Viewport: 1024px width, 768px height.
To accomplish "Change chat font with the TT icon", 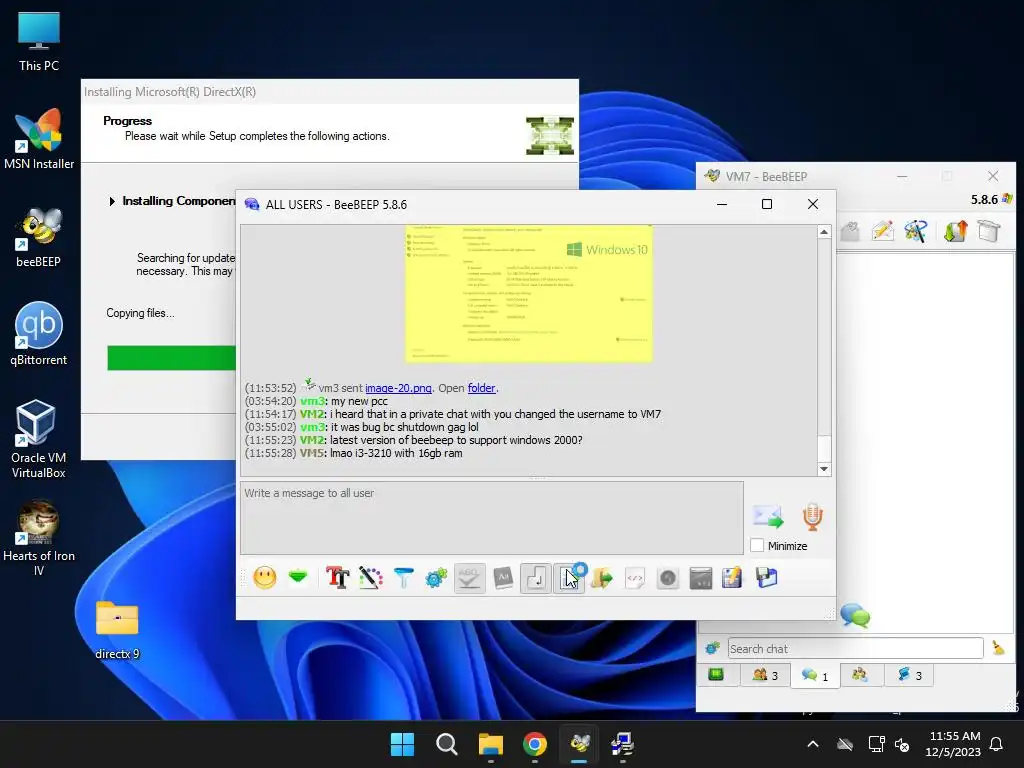I will [x=338, y=578].
